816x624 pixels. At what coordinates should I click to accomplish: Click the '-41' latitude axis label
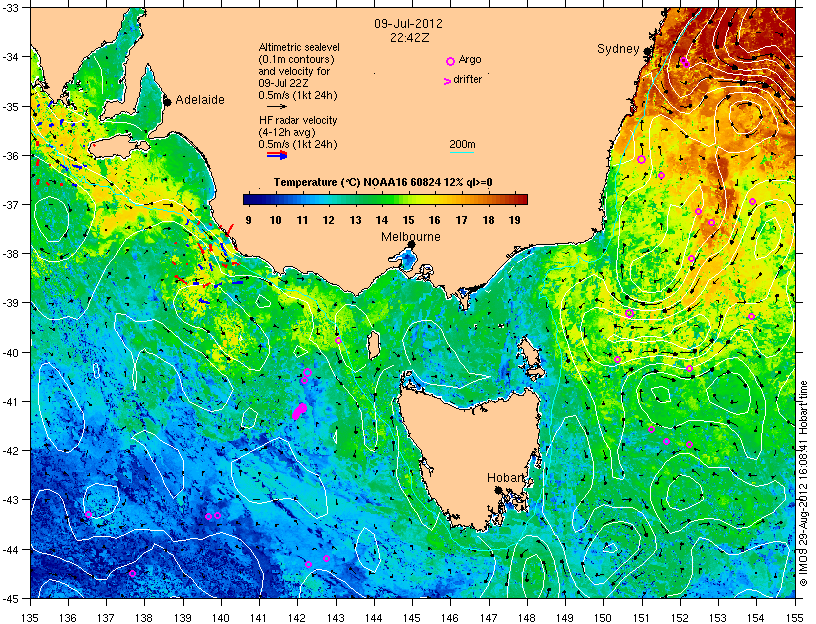coord(11,402)
